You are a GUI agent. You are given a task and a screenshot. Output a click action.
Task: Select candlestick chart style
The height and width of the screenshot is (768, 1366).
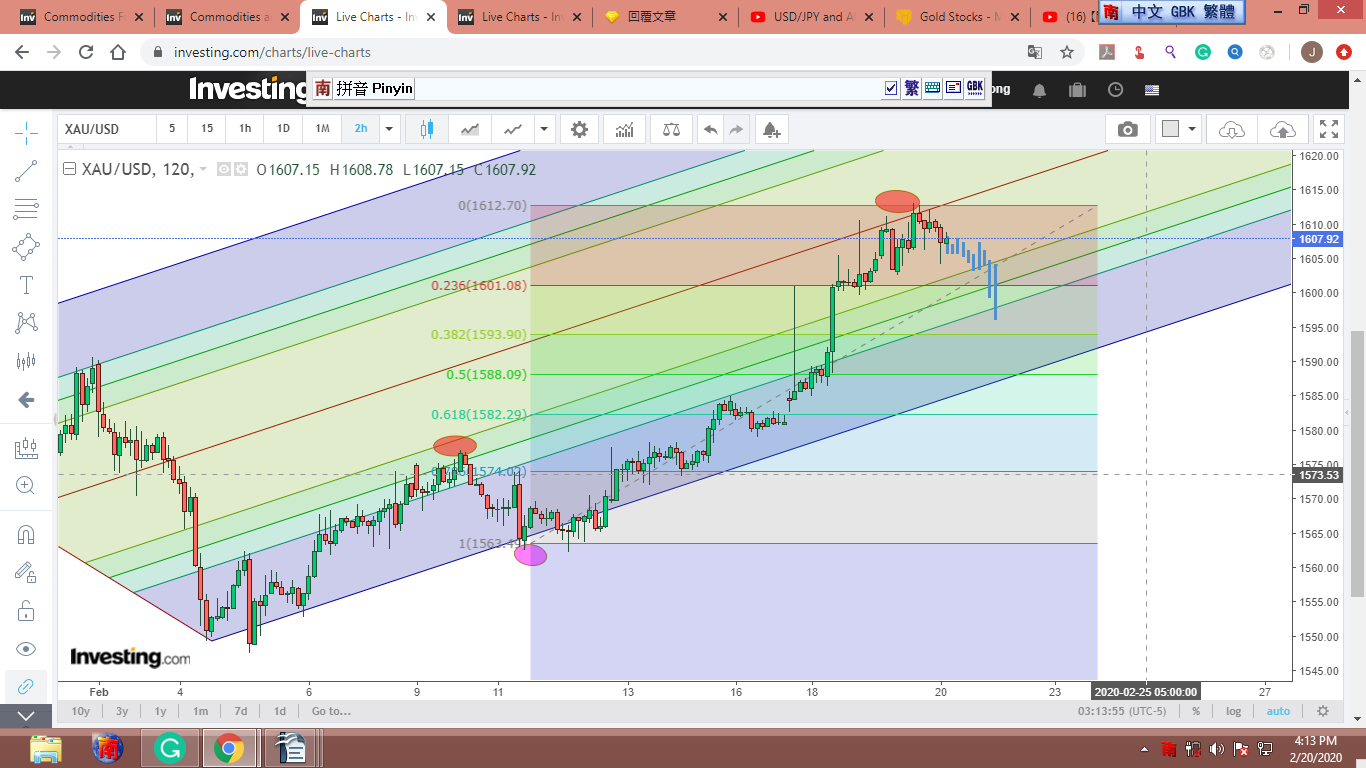click(427, 129)
